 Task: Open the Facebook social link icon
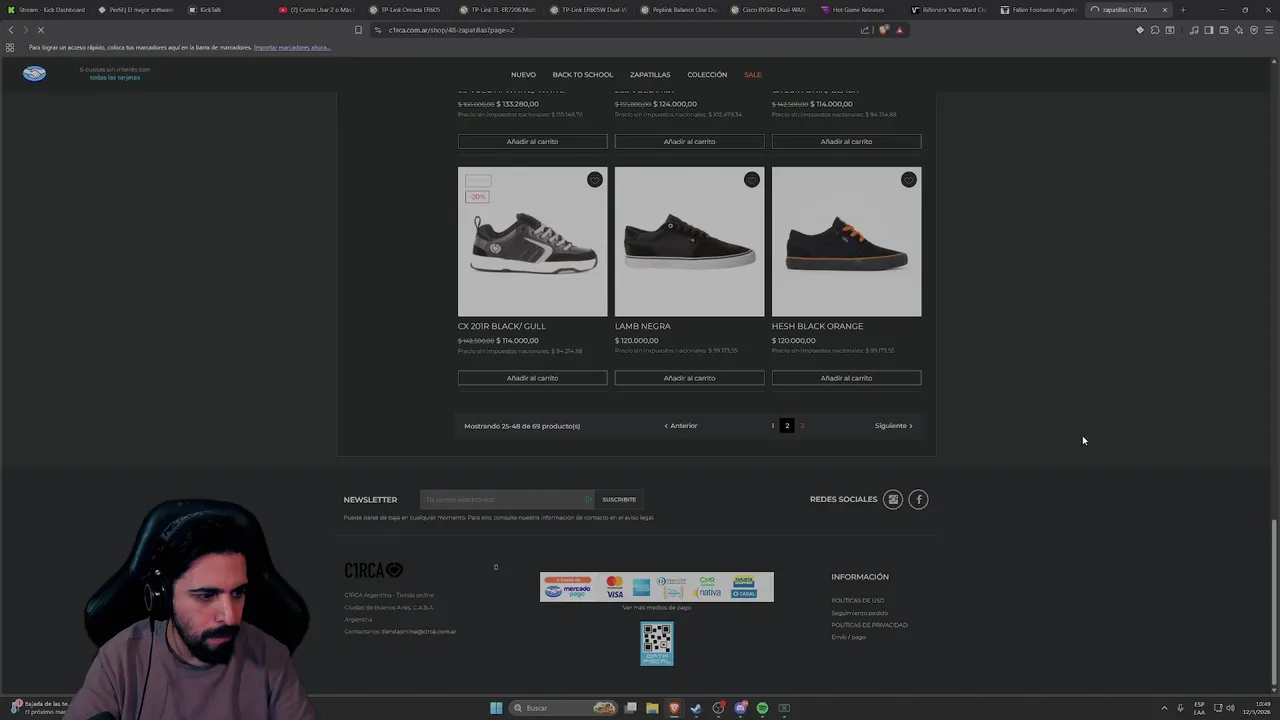point(919,499)
